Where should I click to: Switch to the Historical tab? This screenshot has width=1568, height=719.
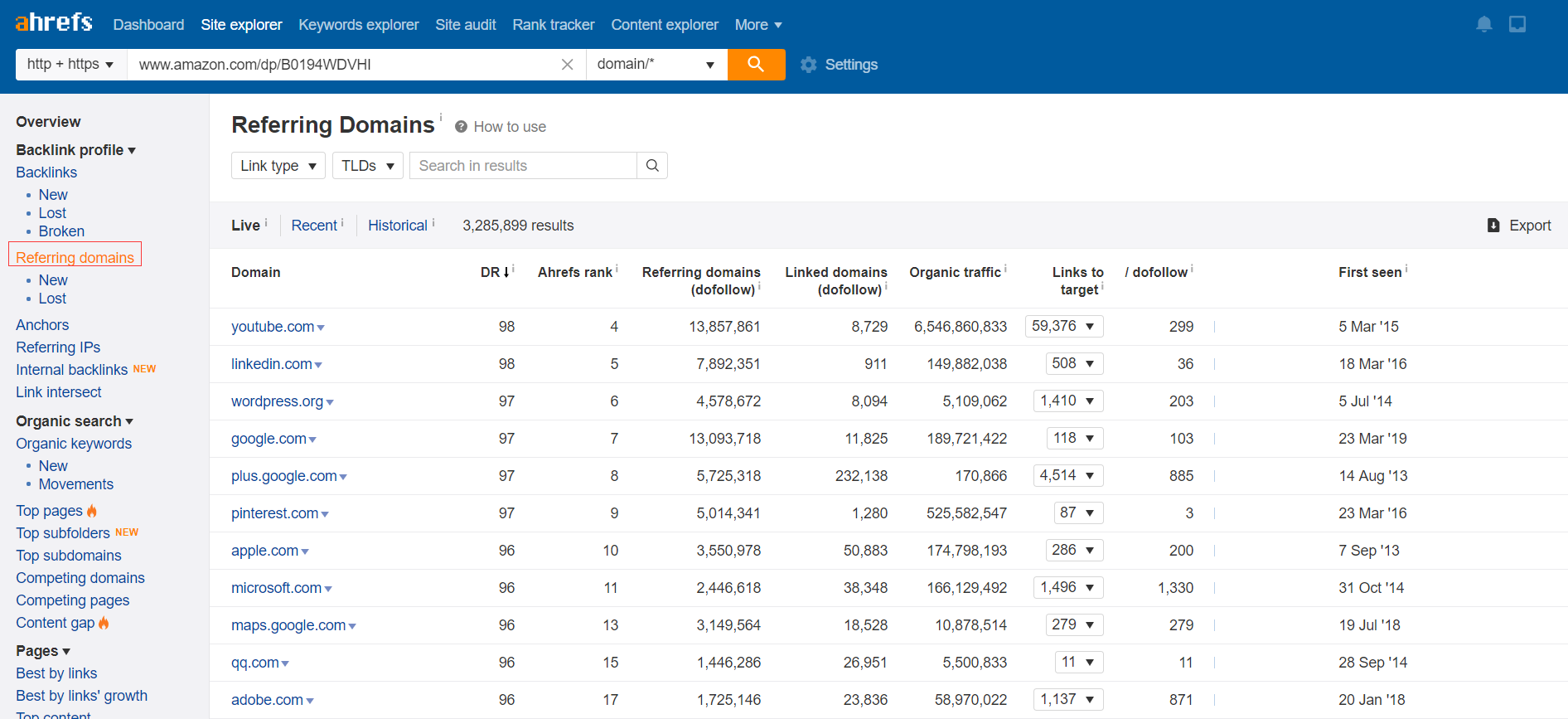point(398,226)
